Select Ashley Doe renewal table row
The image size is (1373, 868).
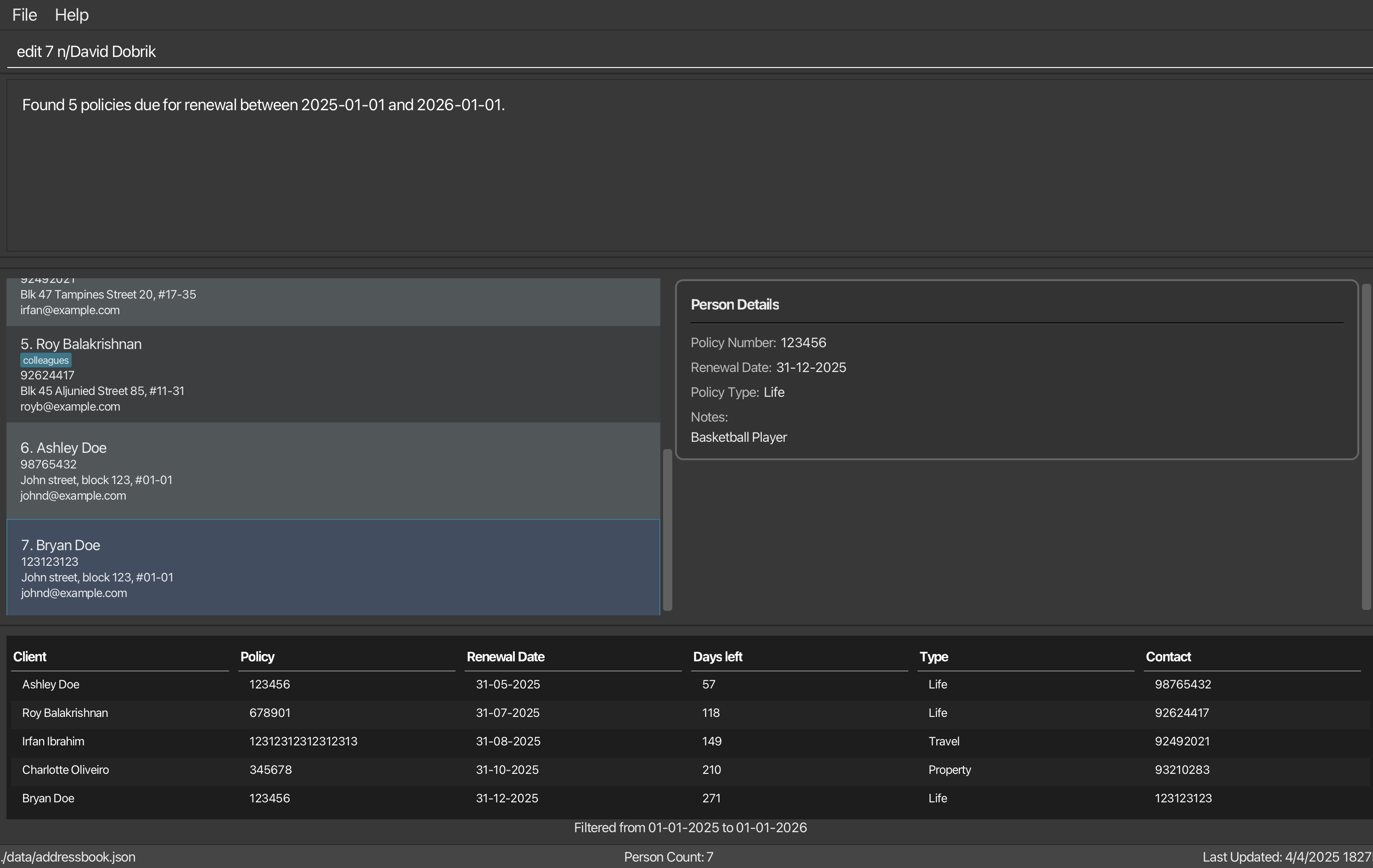pos(684,684)
